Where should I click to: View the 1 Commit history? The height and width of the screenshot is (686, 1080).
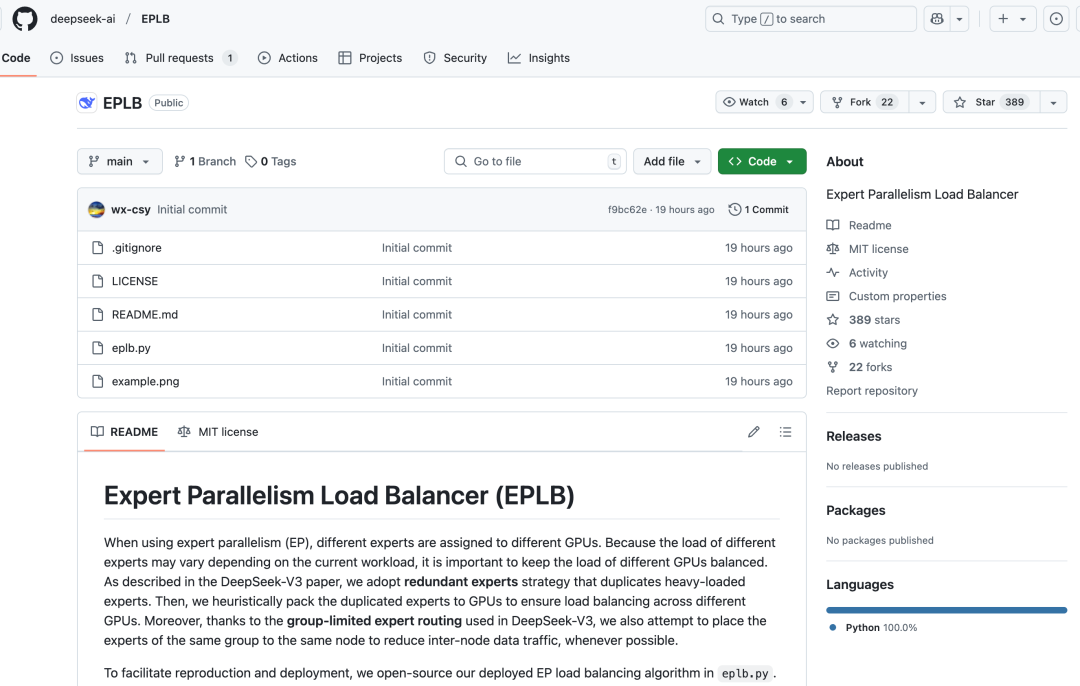click(758, 209)
